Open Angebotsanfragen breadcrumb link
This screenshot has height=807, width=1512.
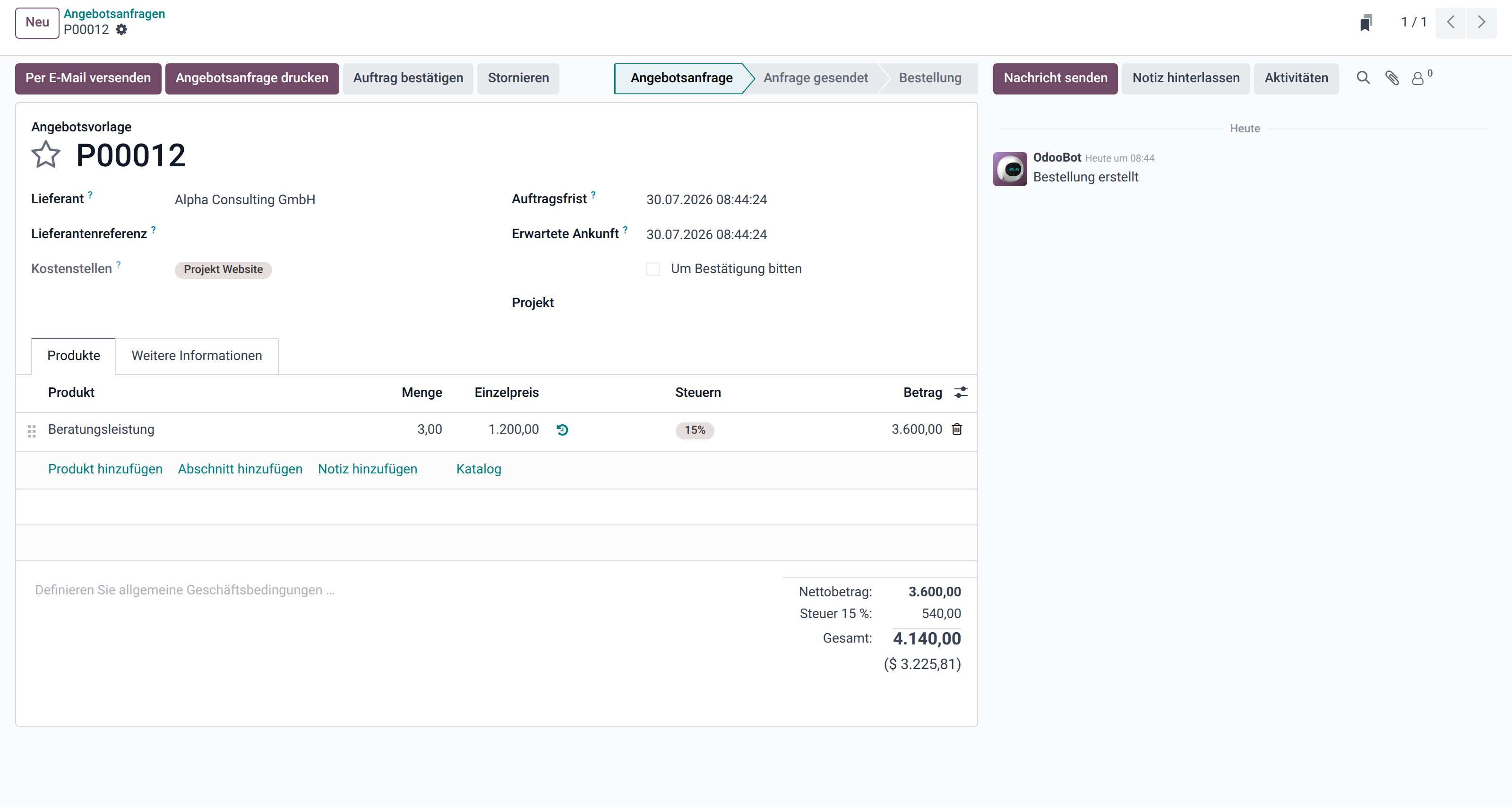[x=114, y=14]
